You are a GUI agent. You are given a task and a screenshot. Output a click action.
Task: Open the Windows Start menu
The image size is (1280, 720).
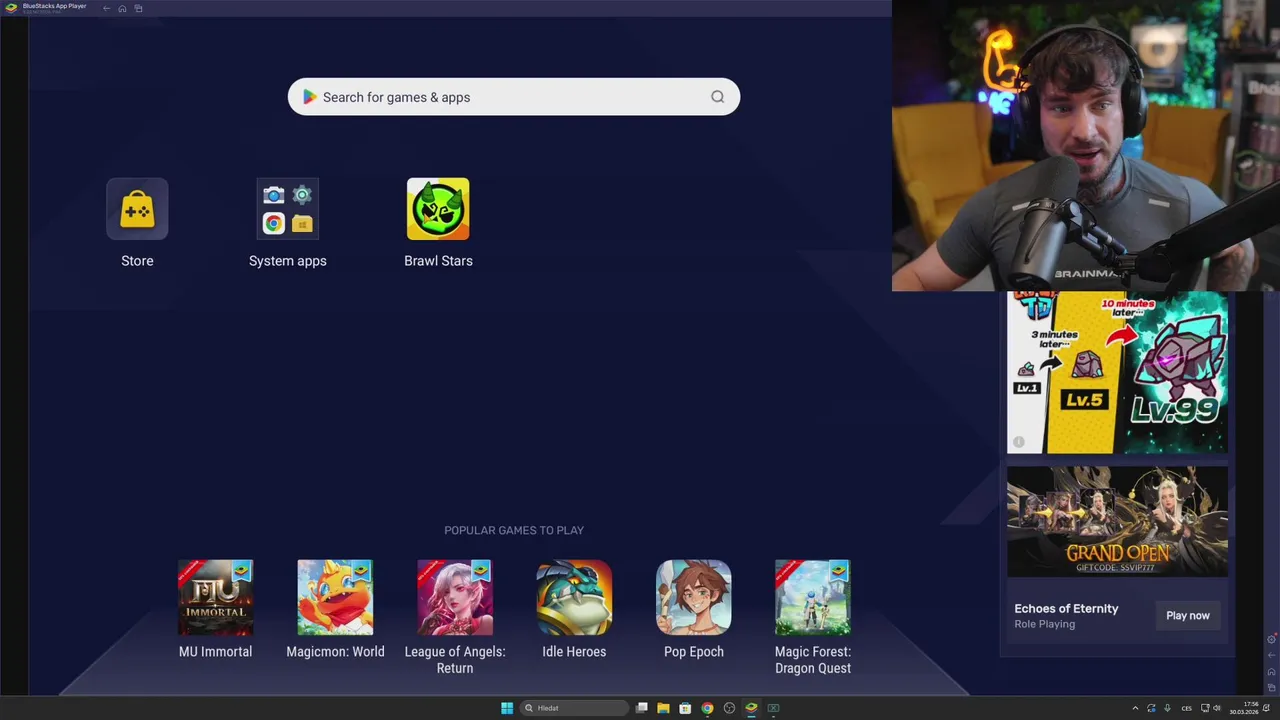[x=507, y=708]
